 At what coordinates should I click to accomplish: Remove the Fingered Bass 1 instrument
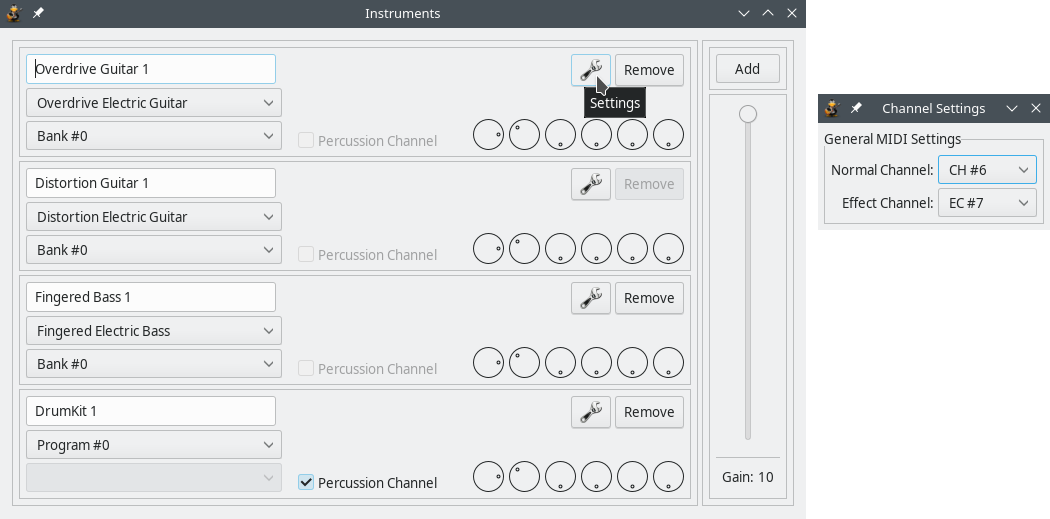pyautogui.click(x=649, y=298)
